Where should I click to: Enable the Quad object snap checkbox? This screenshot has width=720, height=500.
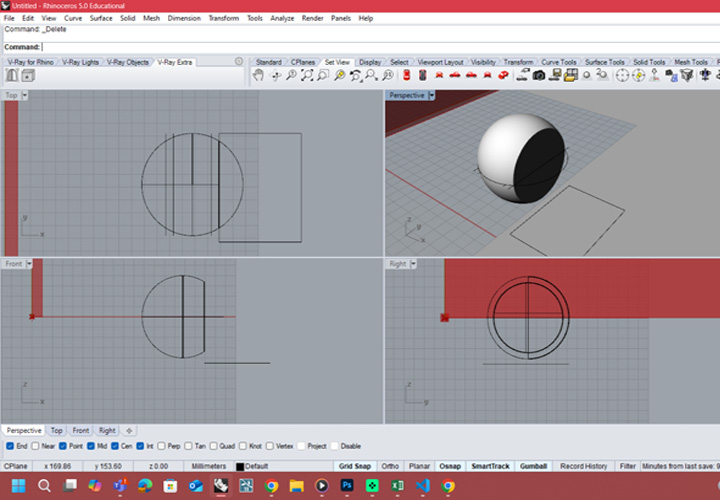coord(213,446)
